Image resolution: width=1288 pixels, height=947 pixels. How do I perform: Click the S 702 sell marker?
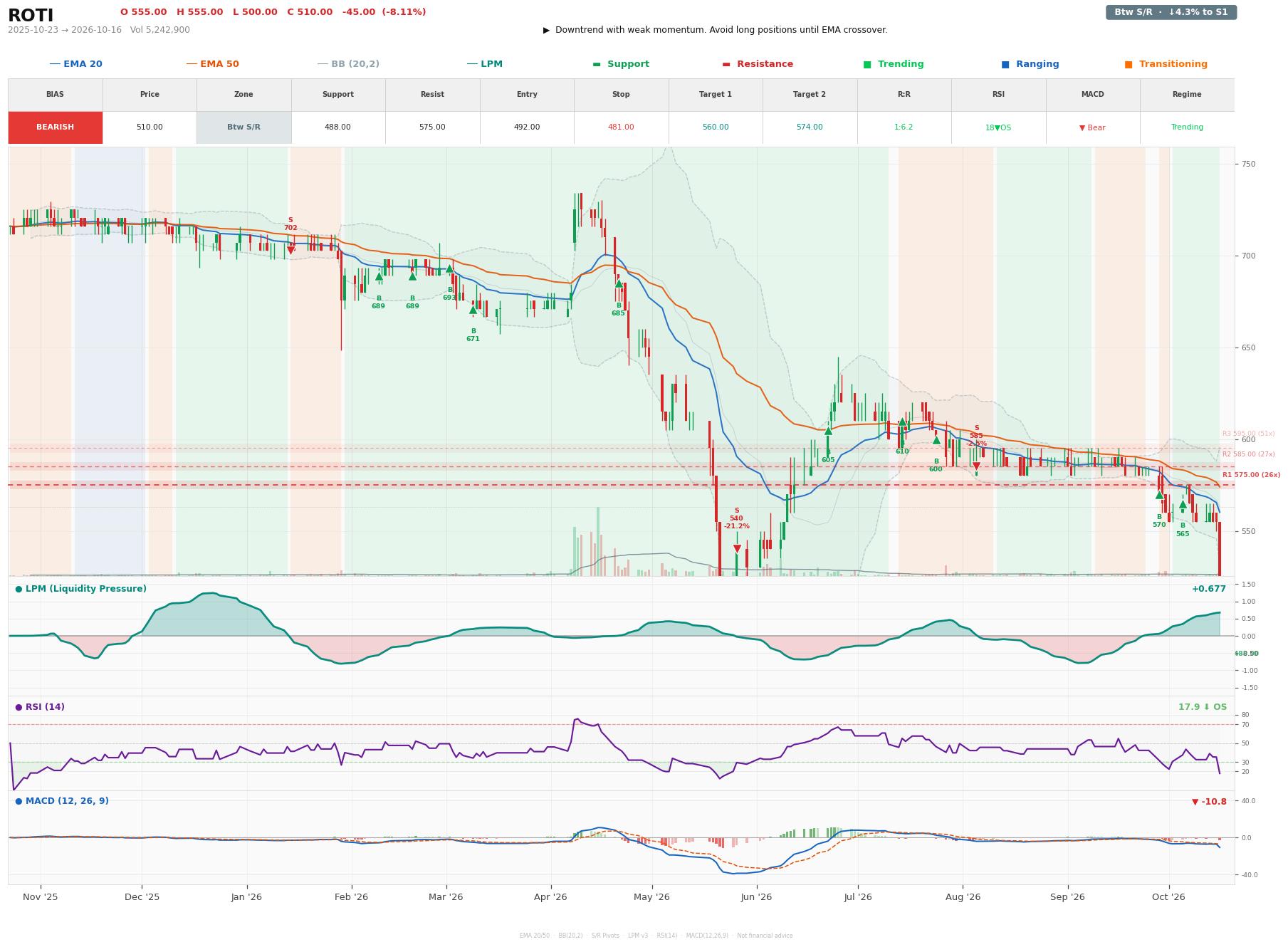(290, 250)
